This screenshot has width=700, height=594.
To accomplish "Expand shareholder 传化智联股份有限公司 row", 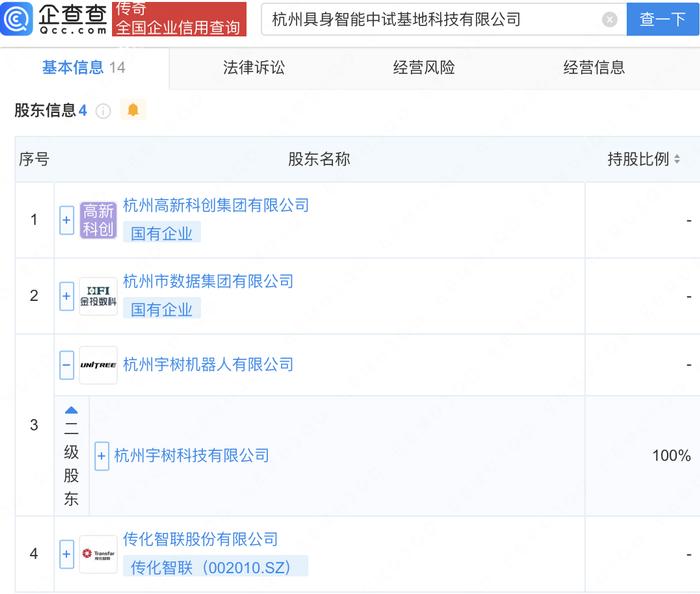I will (x=67, y=554).
